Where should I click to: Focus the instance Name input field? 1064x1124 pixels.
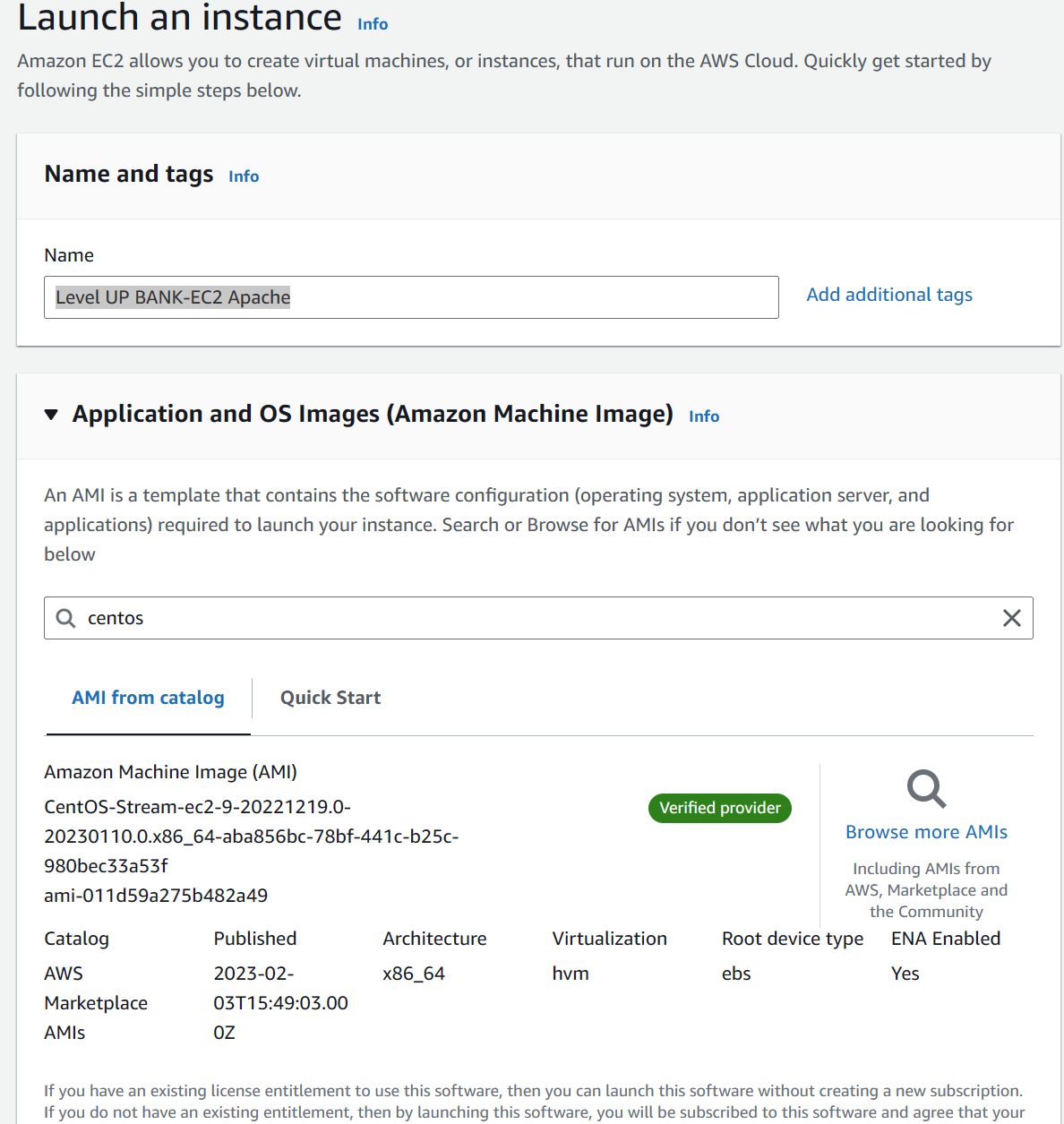pyautogui.click(x=411, y=297)
